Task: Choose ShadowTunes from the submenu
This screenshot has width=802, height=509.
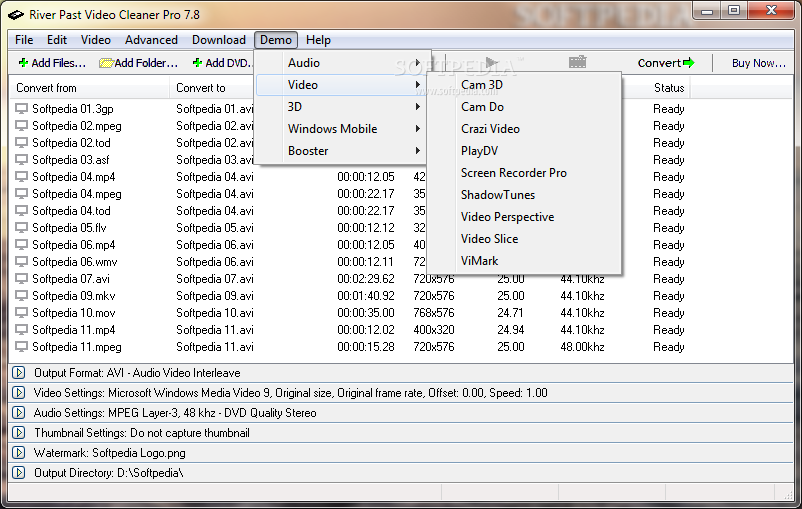Action: [x=524, y=195]
